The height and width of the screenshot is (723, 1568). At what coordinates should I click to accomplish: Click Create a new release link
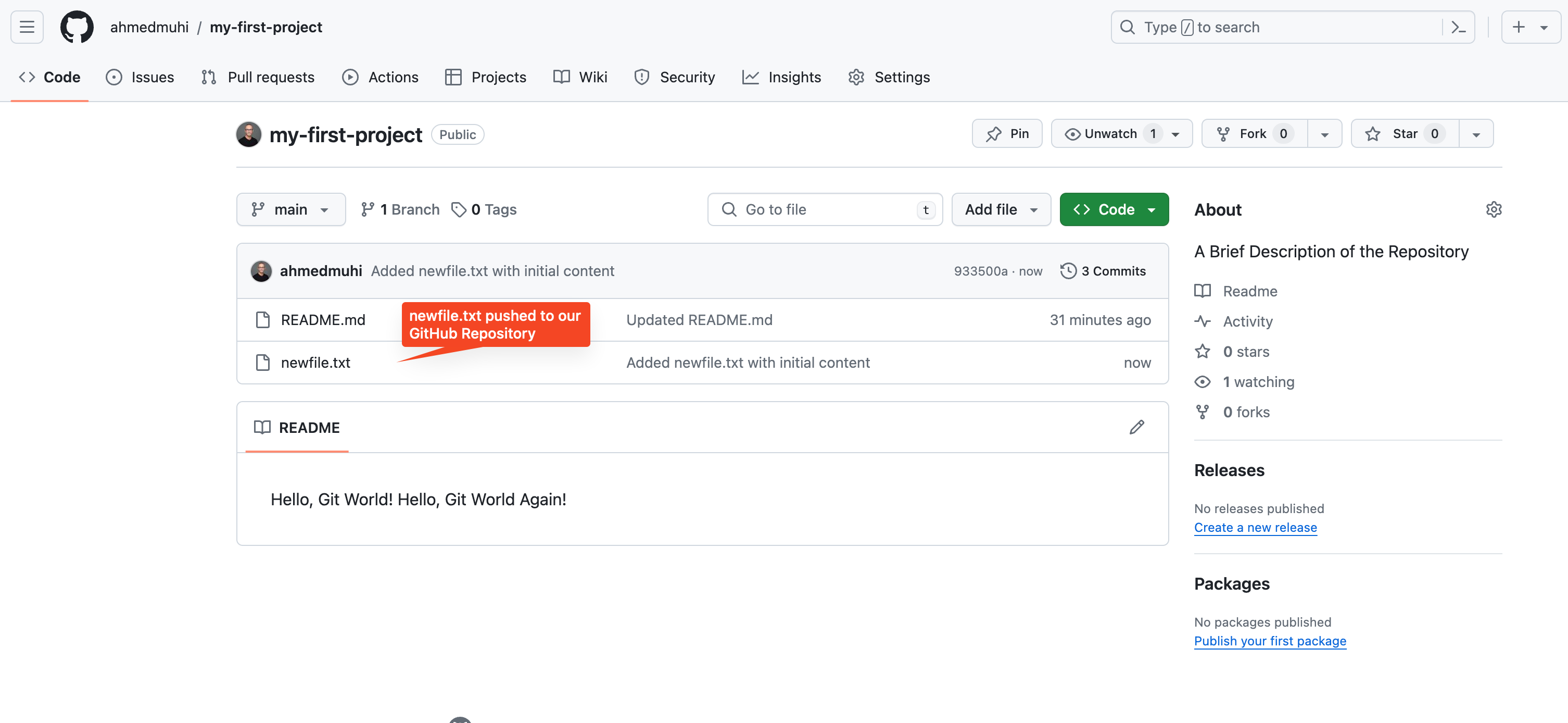point(1255,528)
